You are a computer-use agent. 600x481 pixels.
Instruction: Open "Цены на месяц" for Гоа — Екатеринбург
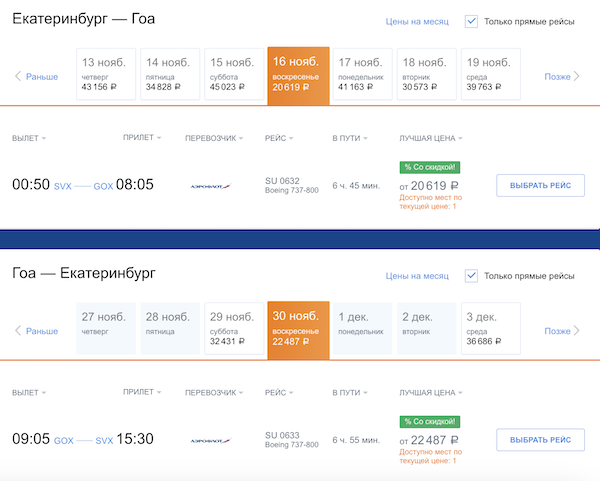417,276
